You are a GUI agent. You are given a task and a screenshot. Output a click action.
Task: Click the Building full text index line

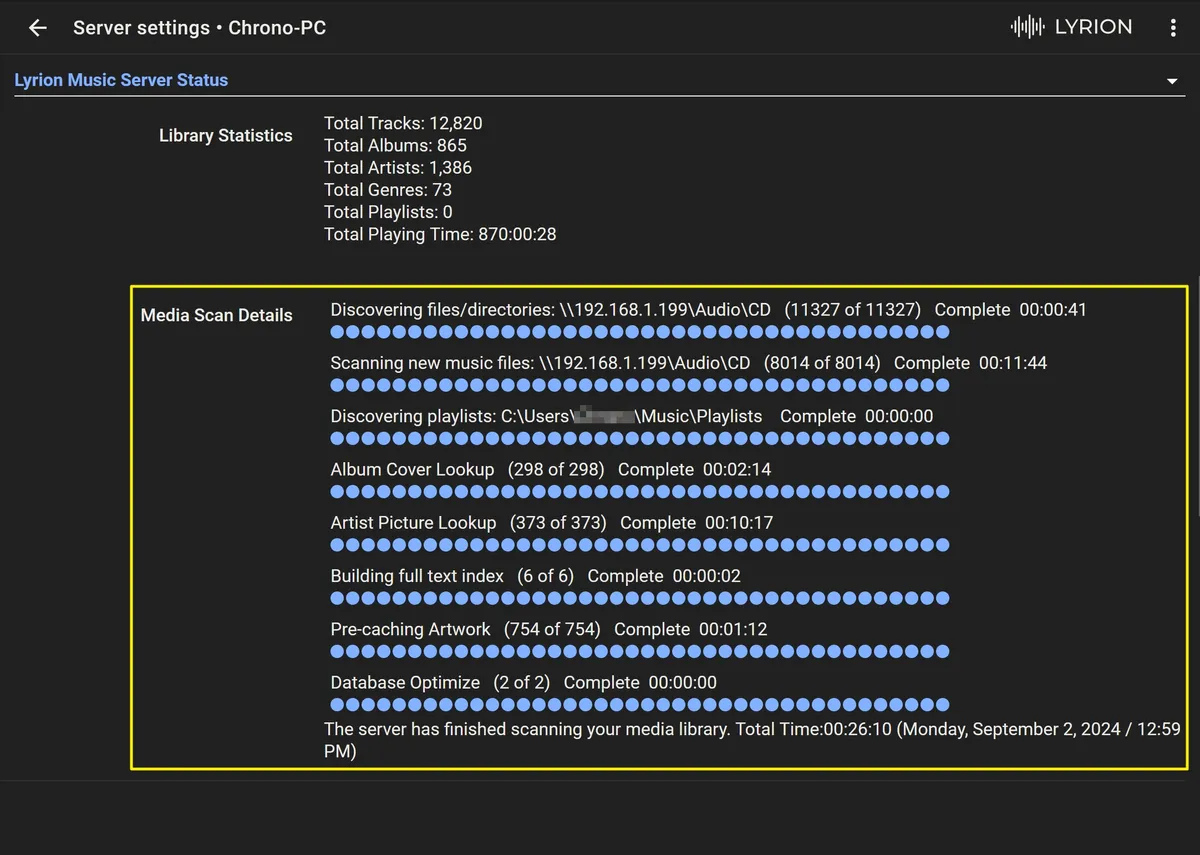[536, 576]
